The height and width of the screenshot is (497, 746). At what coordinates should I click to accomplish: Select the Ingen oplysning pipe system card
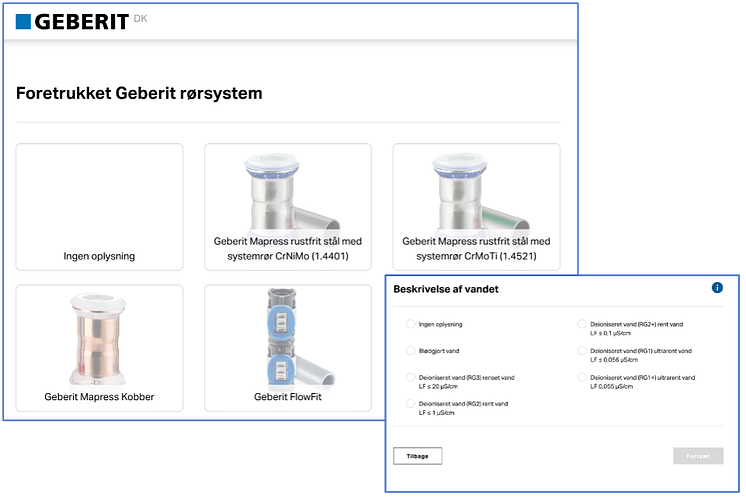coord(99,207)
